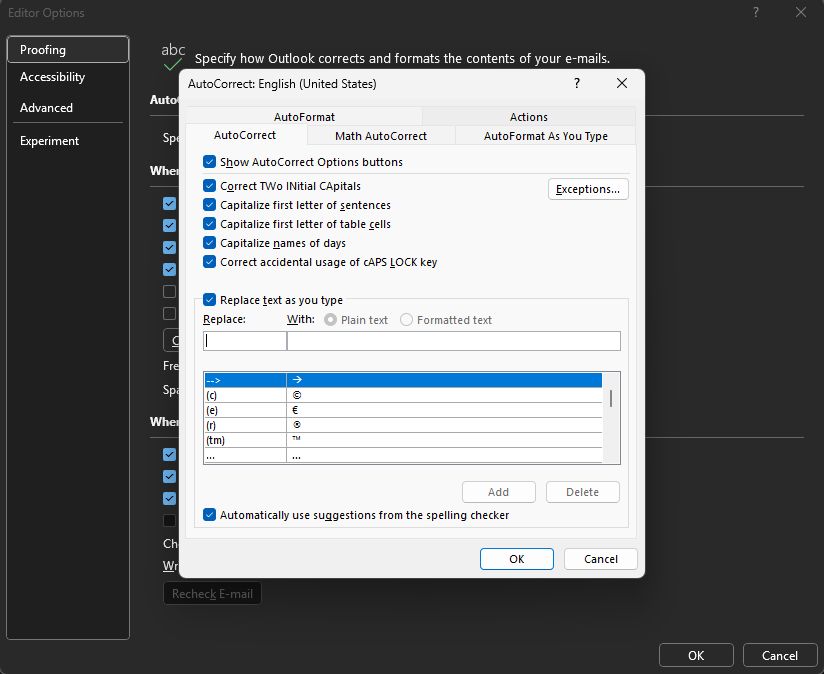Image resolution: width=824 pixels, height=674 pixels.
Task: Uncheck Replace text as you type
Action: 209,300
